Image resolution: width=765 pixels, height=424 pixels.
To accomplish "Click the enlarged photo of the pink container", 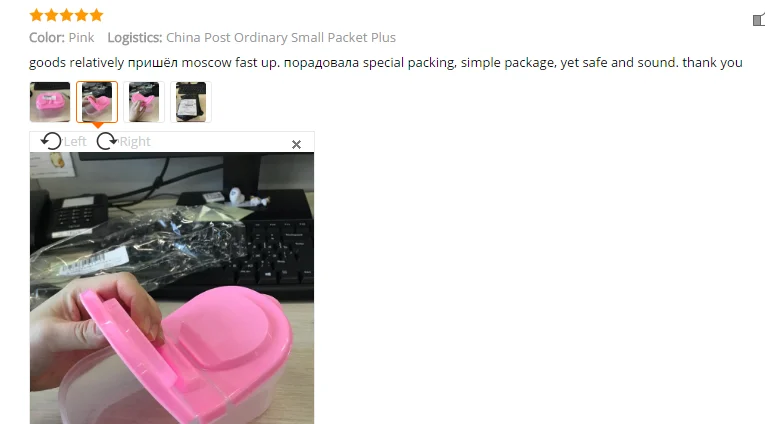I will click(x=172, y=288).
